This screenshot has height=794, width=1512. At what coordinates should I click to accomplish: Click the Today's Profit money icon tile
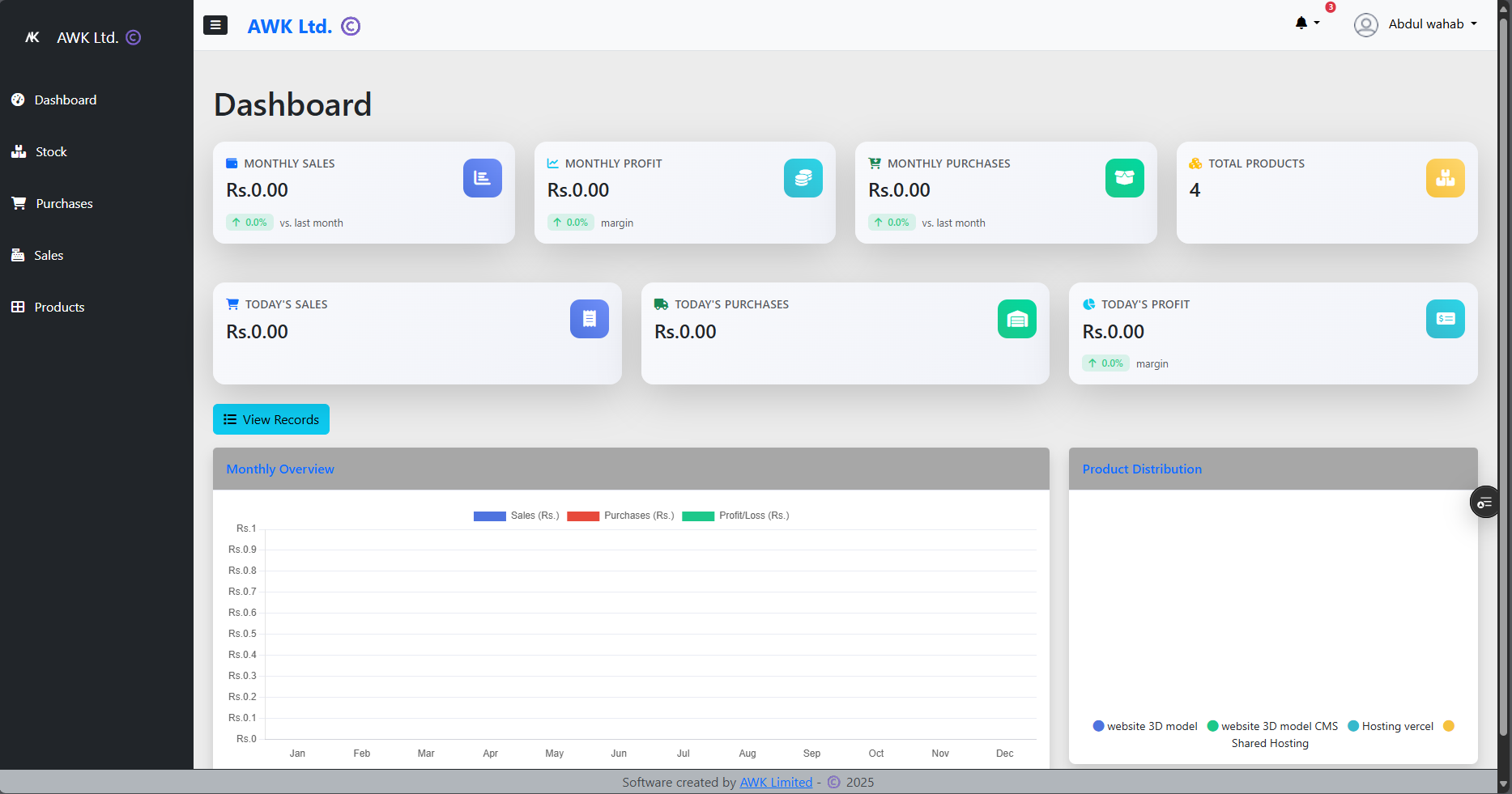(1446, 319)
